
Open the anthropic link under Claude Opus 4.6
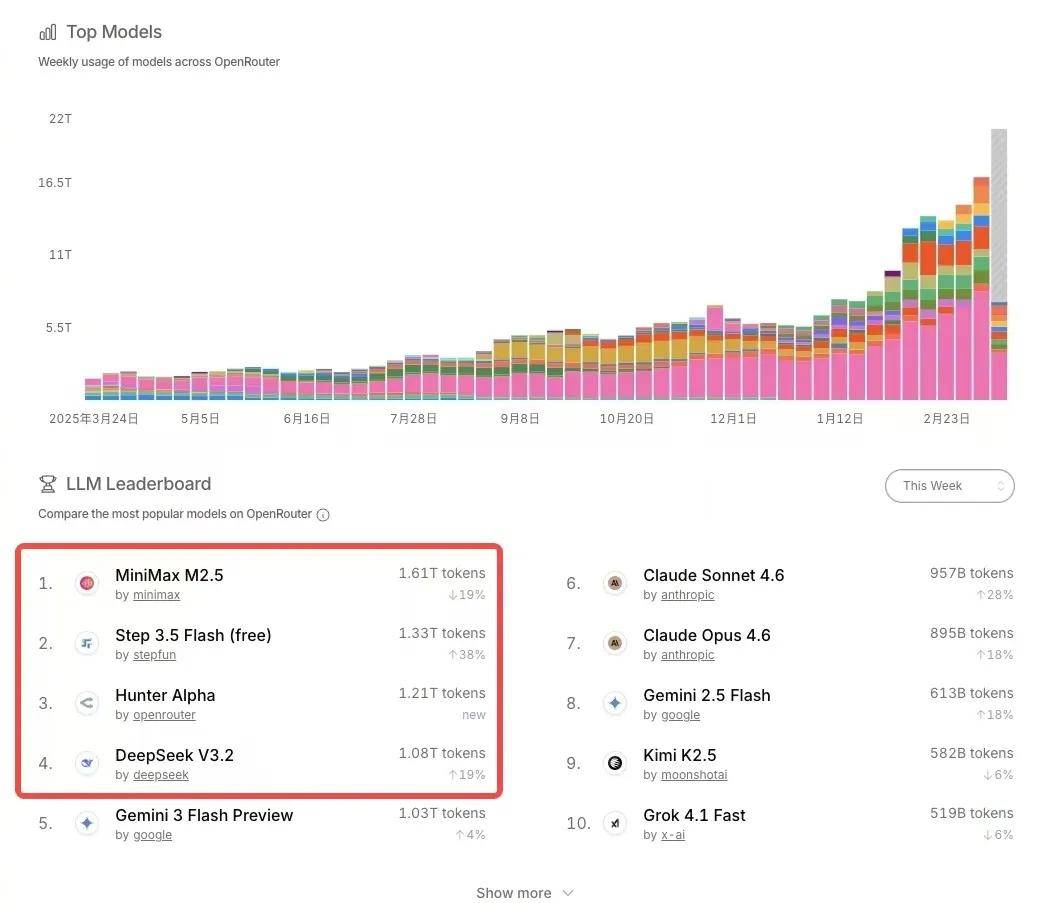click(688, 655)
